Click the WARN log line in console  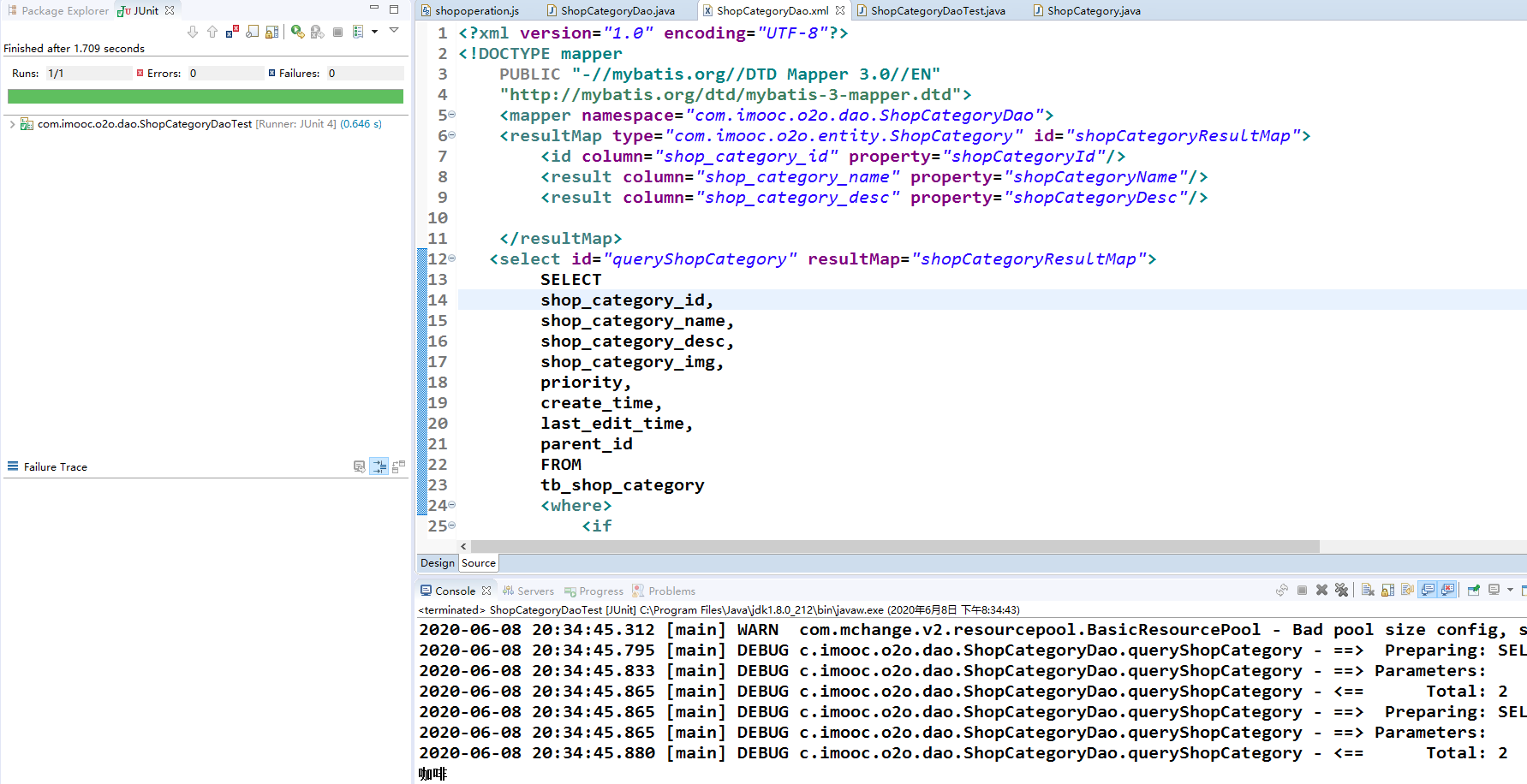click(971, 630)
